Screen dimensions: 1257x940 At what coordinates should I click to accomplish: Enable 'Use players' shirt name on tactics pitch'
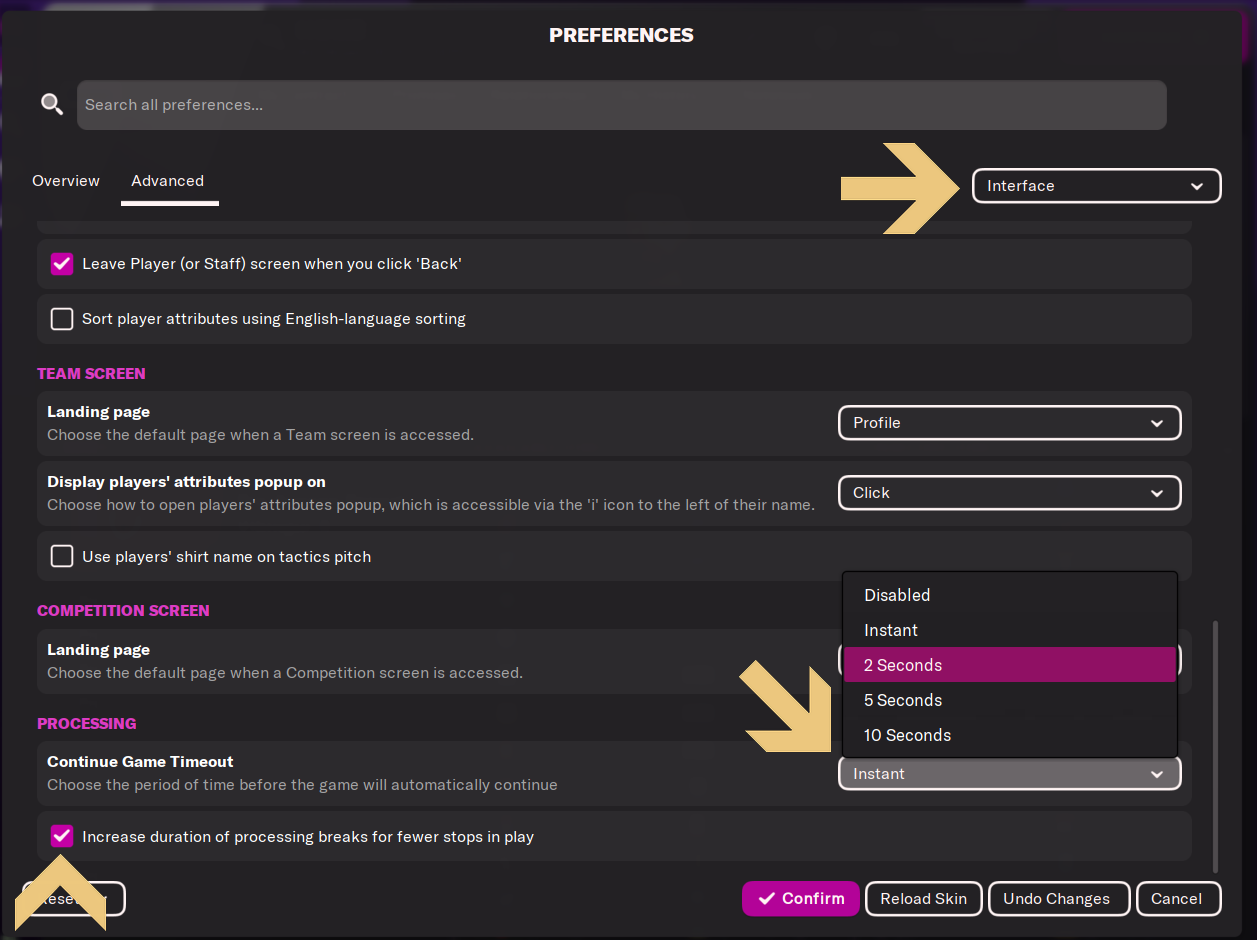point(62,556)
